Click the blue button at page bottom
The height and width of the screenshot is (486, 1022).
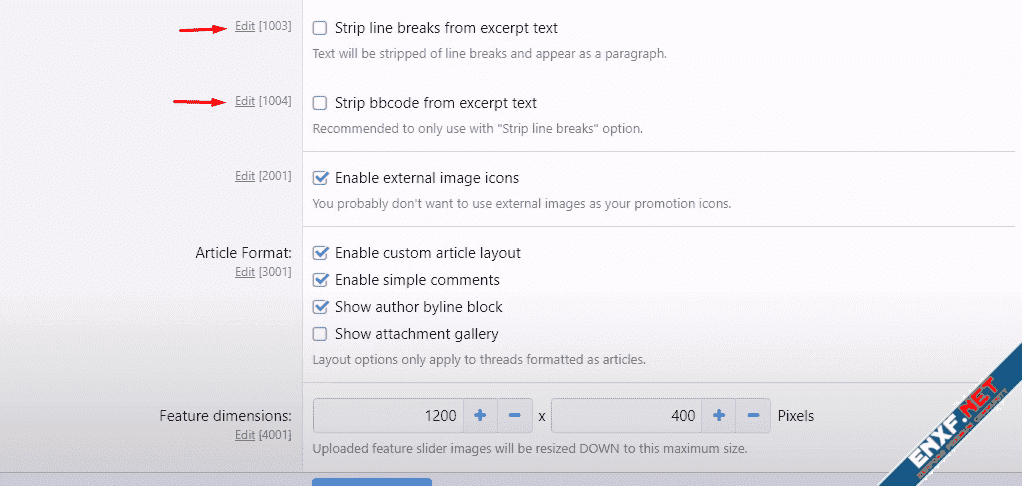click(372, 481)
